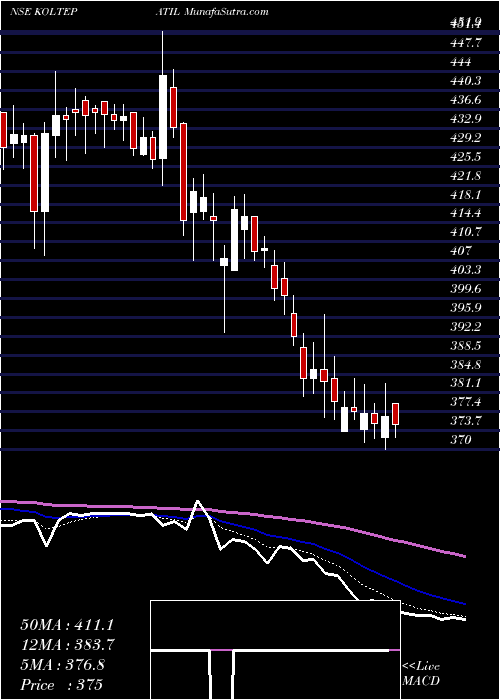This screenshot has height=700, width=500.
Task: Click inside the MACD histogram box
Action: [275, 650]
